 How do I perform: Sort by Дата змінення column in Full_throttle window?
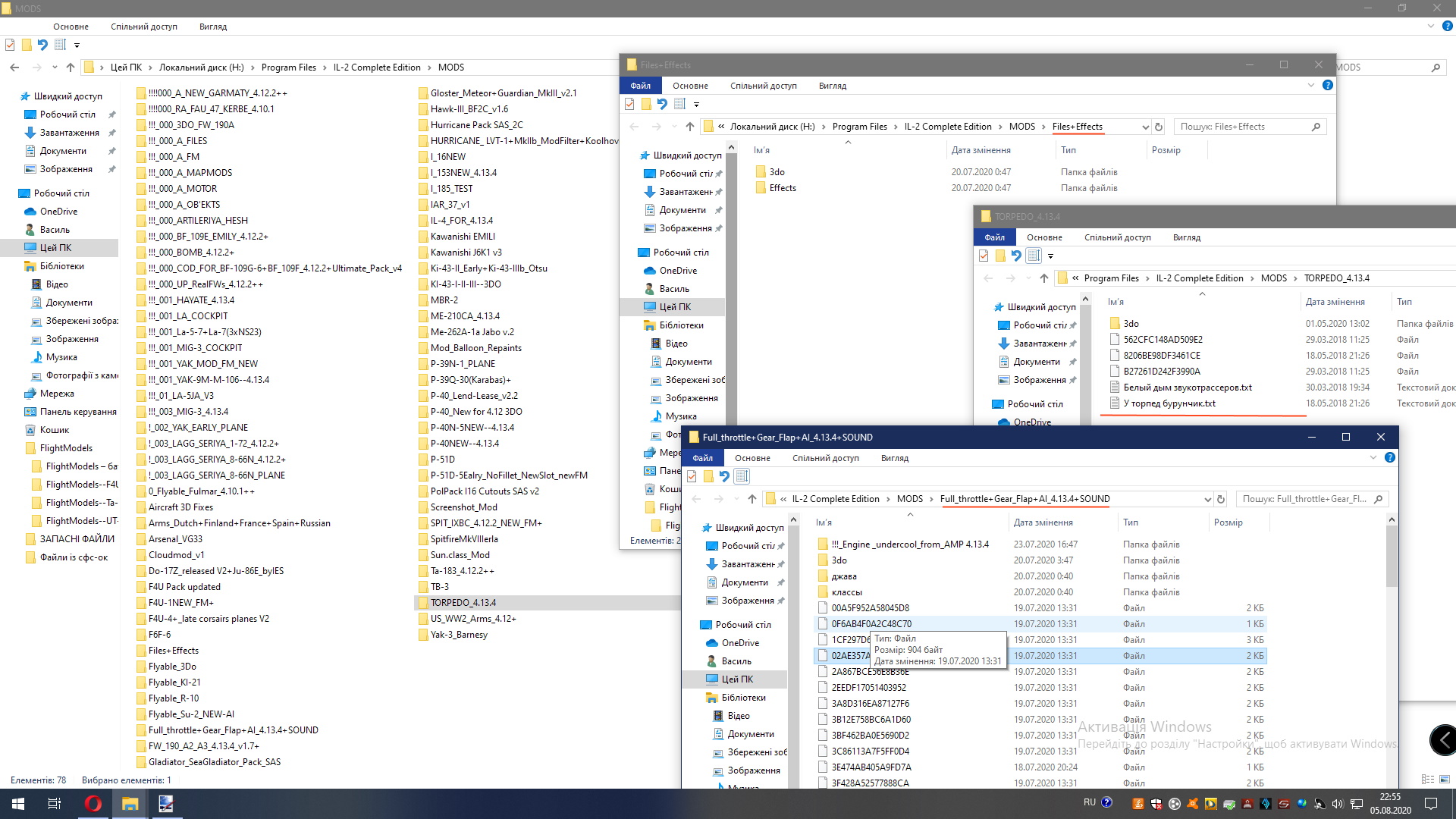point(1043,522)
